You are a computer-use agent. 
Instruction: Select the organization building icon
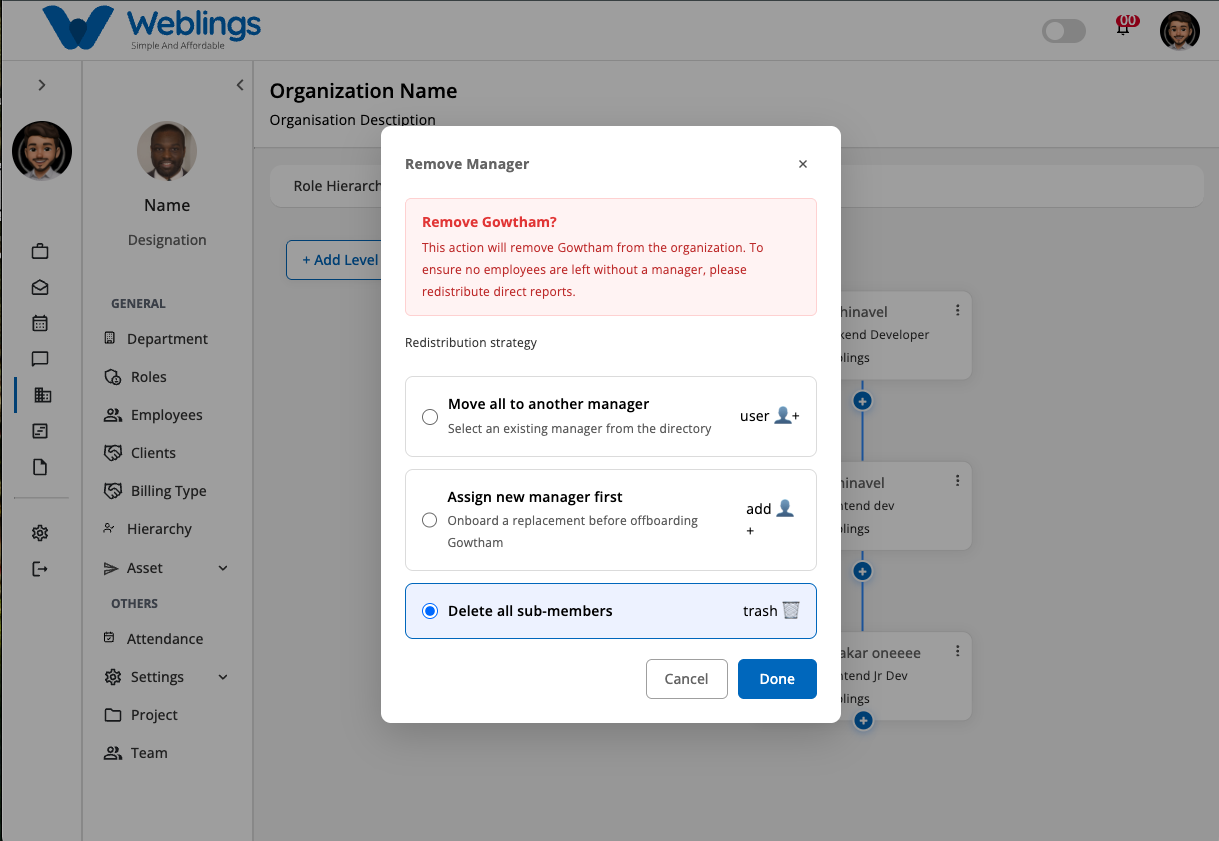point(42,395)
